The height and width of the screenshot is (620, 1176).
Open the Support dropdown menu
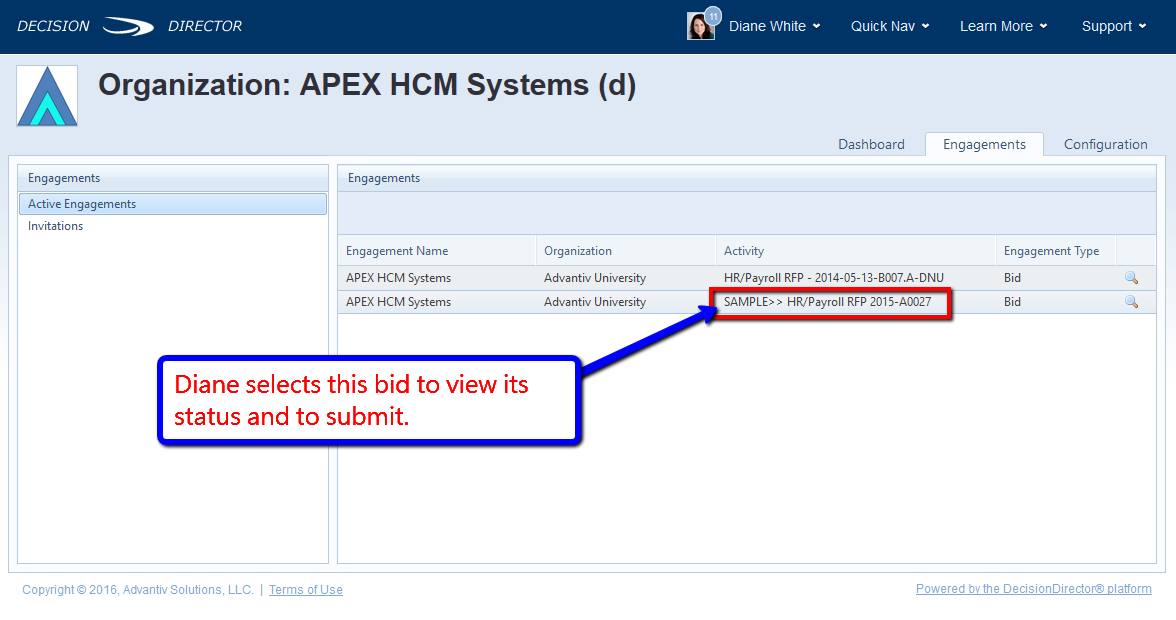pyautogui.click(x=1114, y=26)
